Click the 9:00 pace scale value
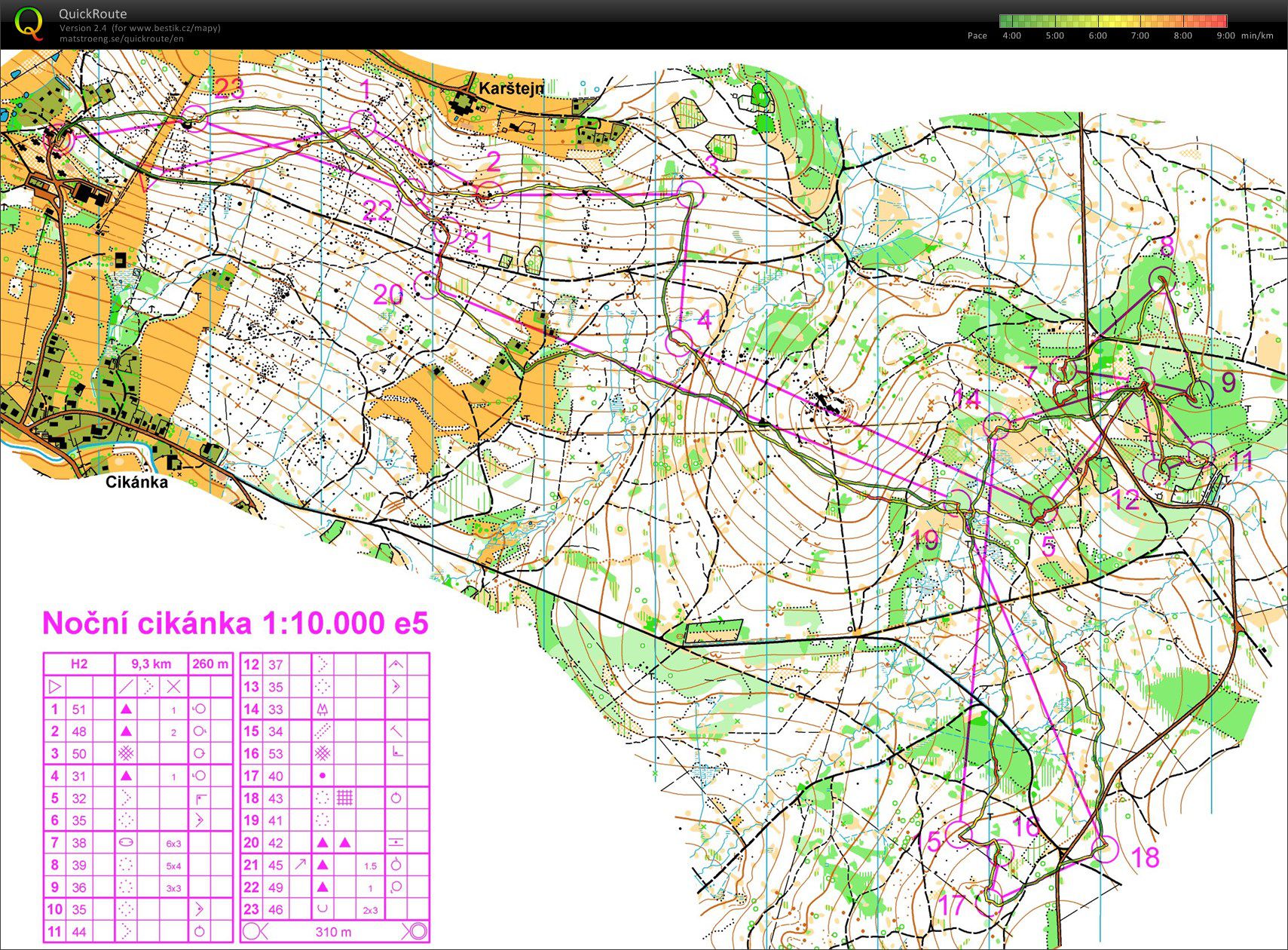The image size is (1288, 950). click(x=1225, y=35)
